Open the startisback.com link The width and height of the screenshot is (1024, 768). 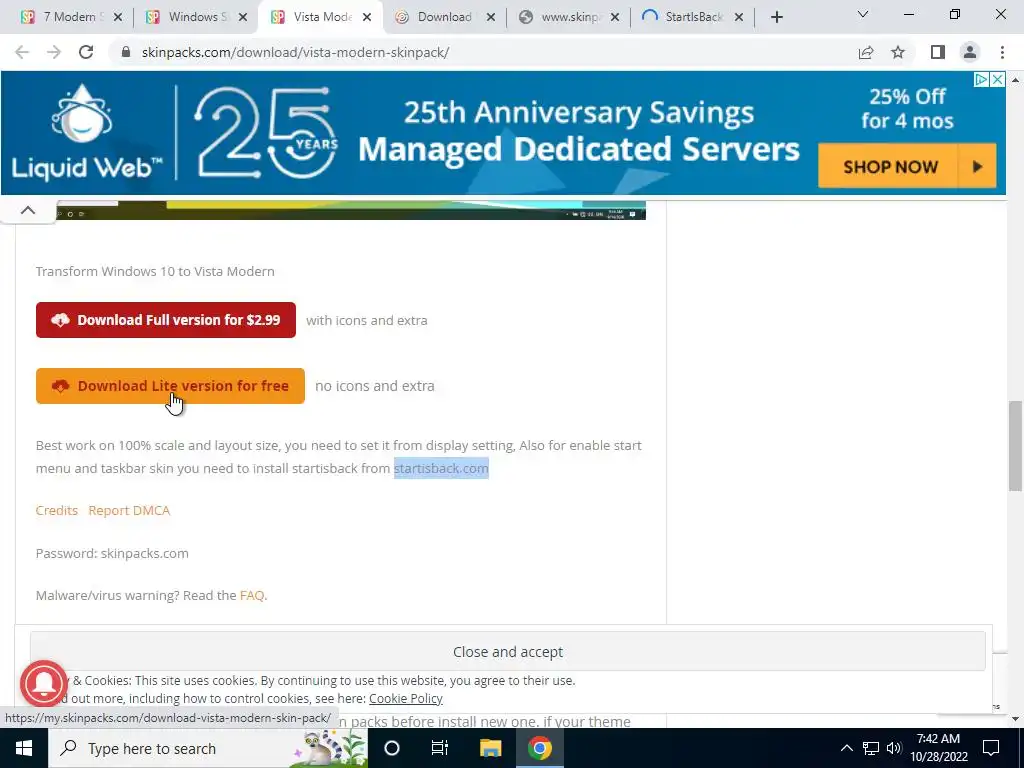click(441, 468)
